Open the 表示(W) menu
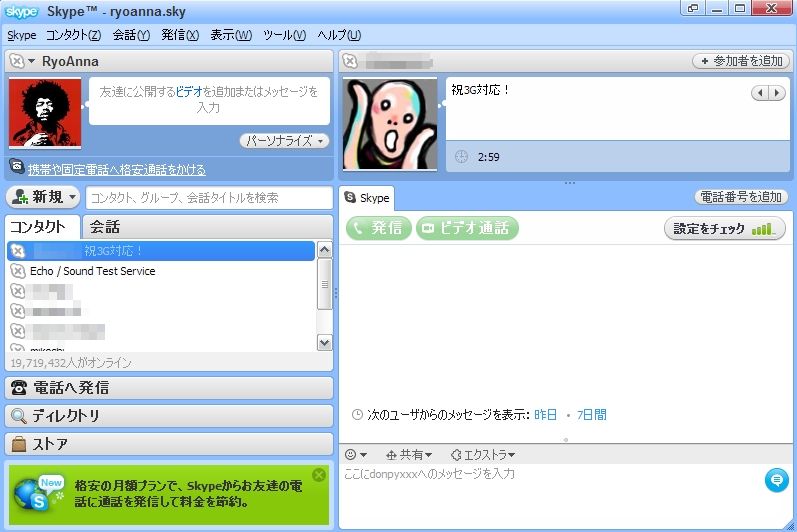Image resolution: width=797 pixels, height=532 pixels. coord(231,35)
